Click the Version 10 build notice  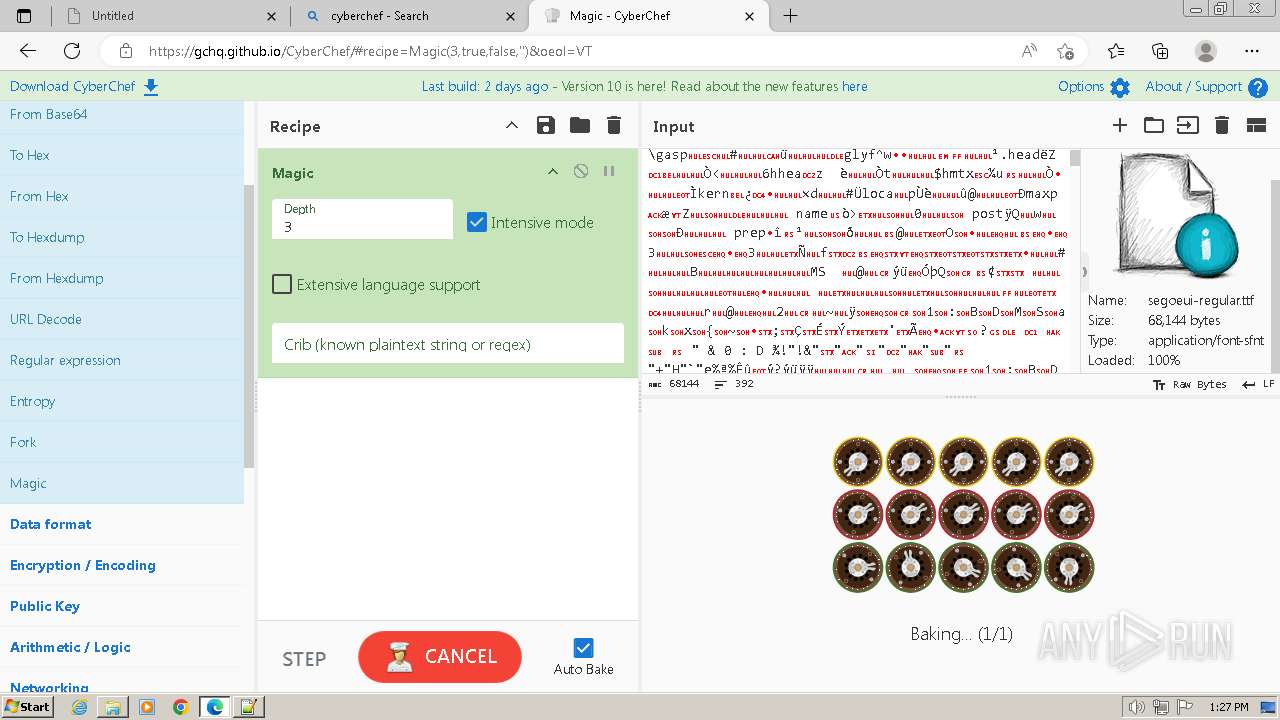(644, 86)
